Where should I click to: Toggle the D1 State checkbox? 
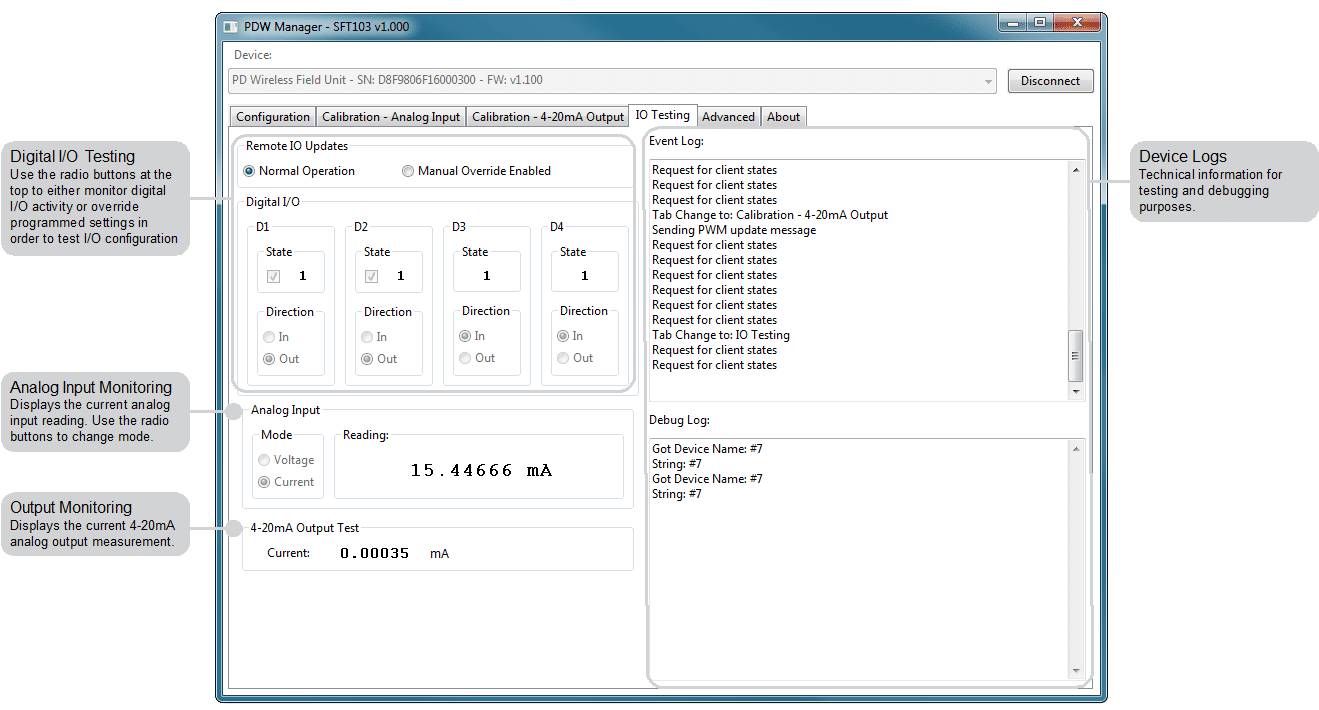tap(273, 276)
